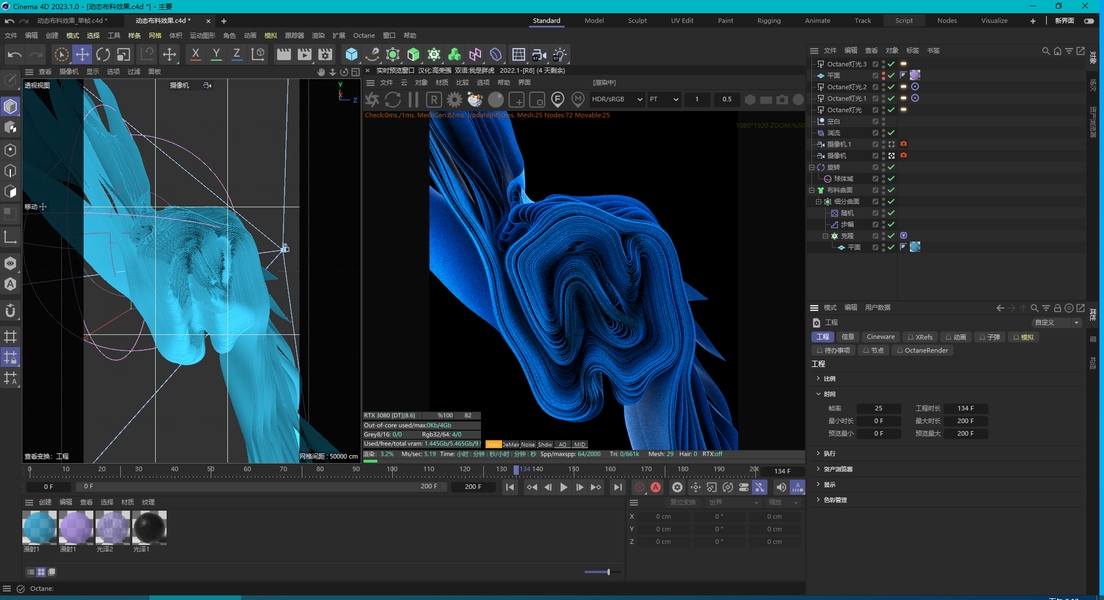Viewport: 1104px width, 600px height.
Task: Collapse the 布料曲面 tree node
Action: tap(812, 190)
